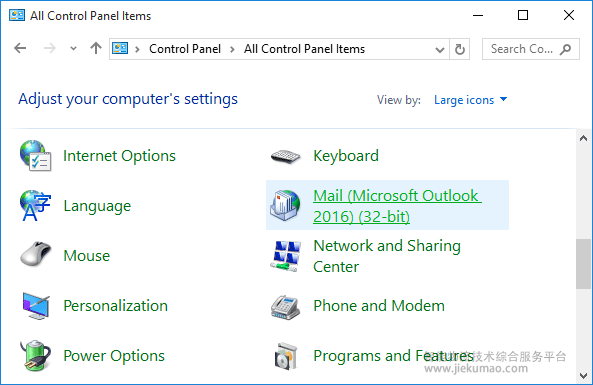Open the Phone and Modem icon
Image resolution: width=593 pixels, height=385 pixels.
click(286, 307)
